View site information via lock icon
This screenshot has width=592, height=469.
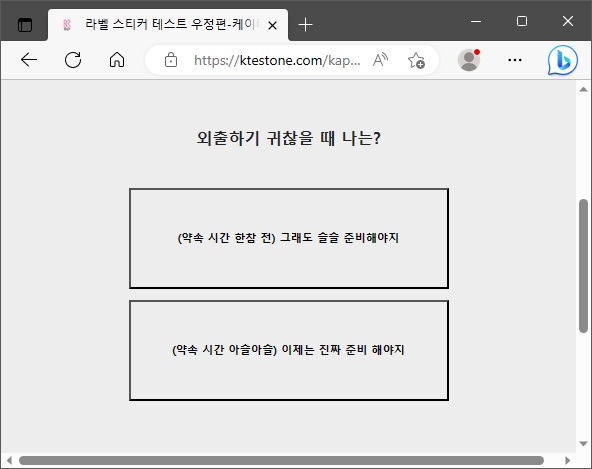pyautogui.click(x=171, y=60)
